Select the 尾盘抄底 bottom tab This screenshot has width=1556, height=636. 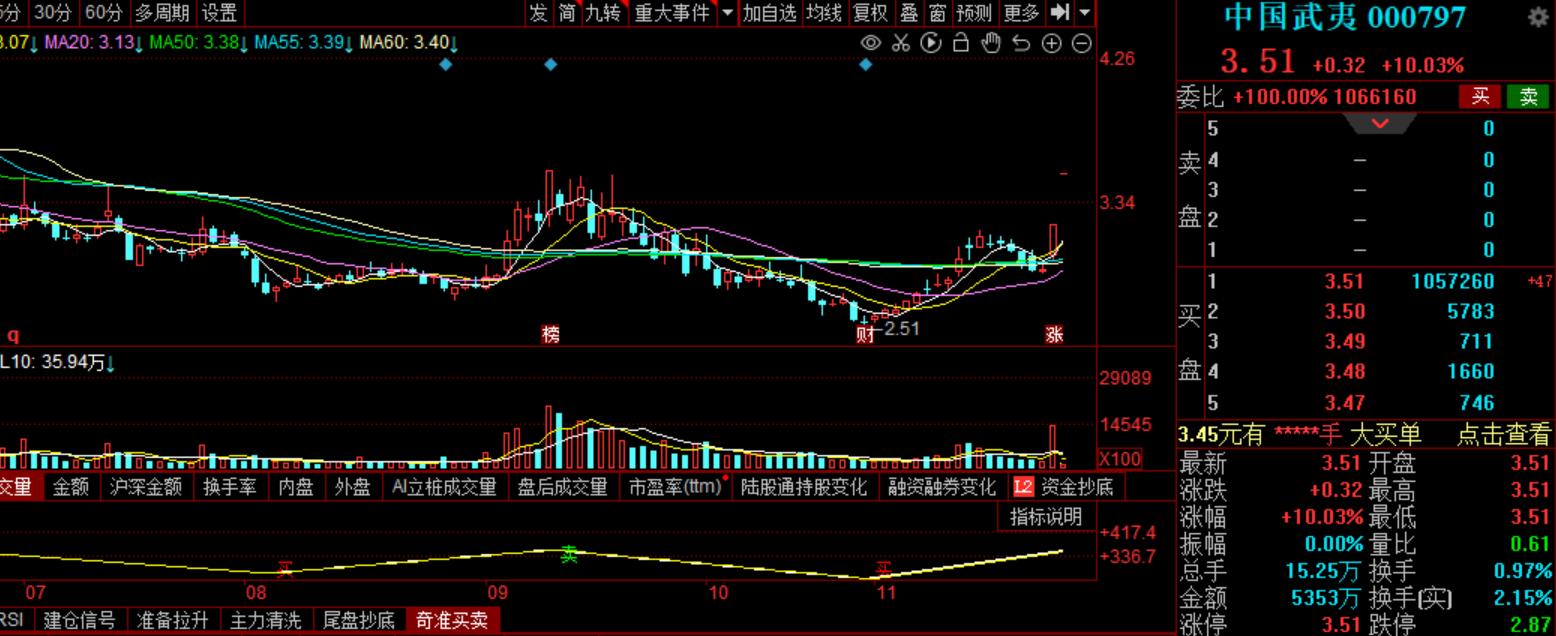point(359,620)
